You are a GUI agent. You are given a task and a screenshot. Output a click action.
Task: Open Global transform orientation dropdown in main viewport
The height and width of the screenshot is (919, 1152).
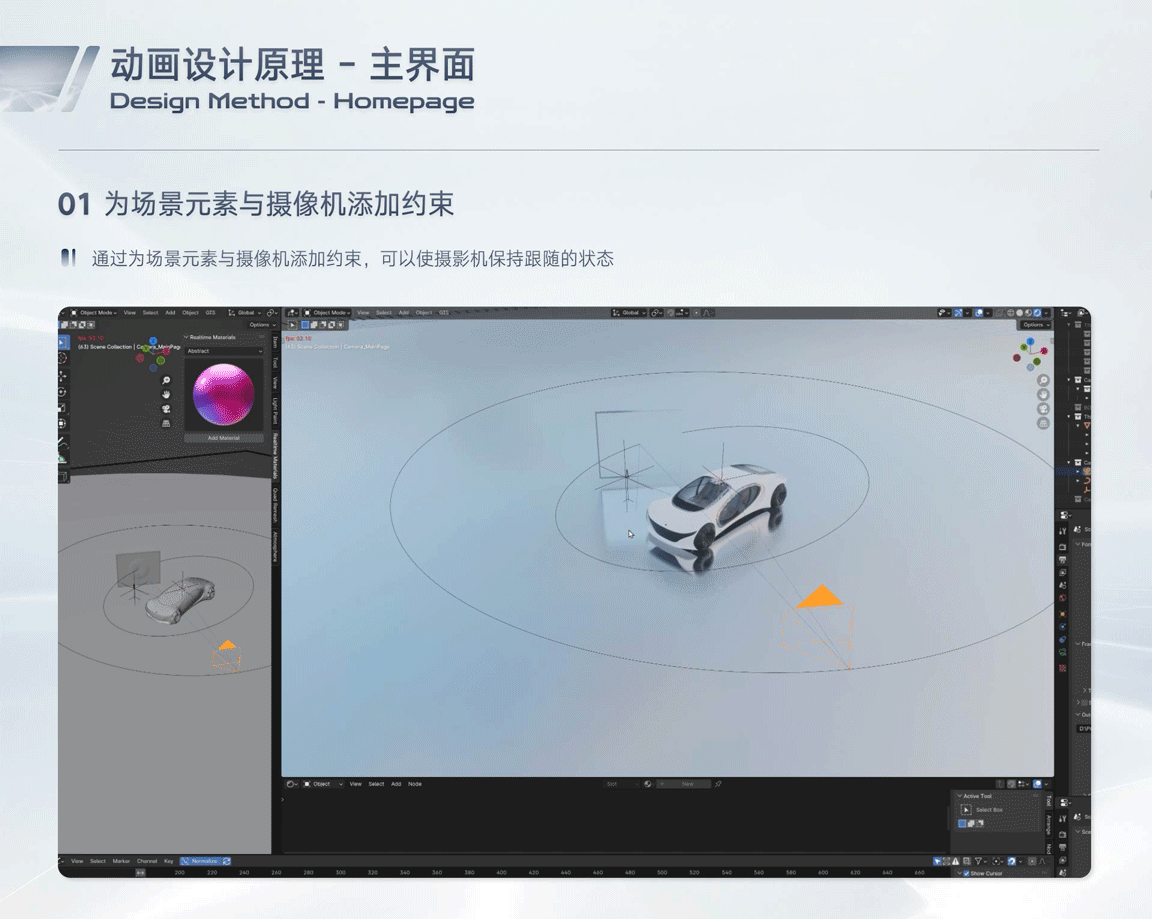(630, 313)
